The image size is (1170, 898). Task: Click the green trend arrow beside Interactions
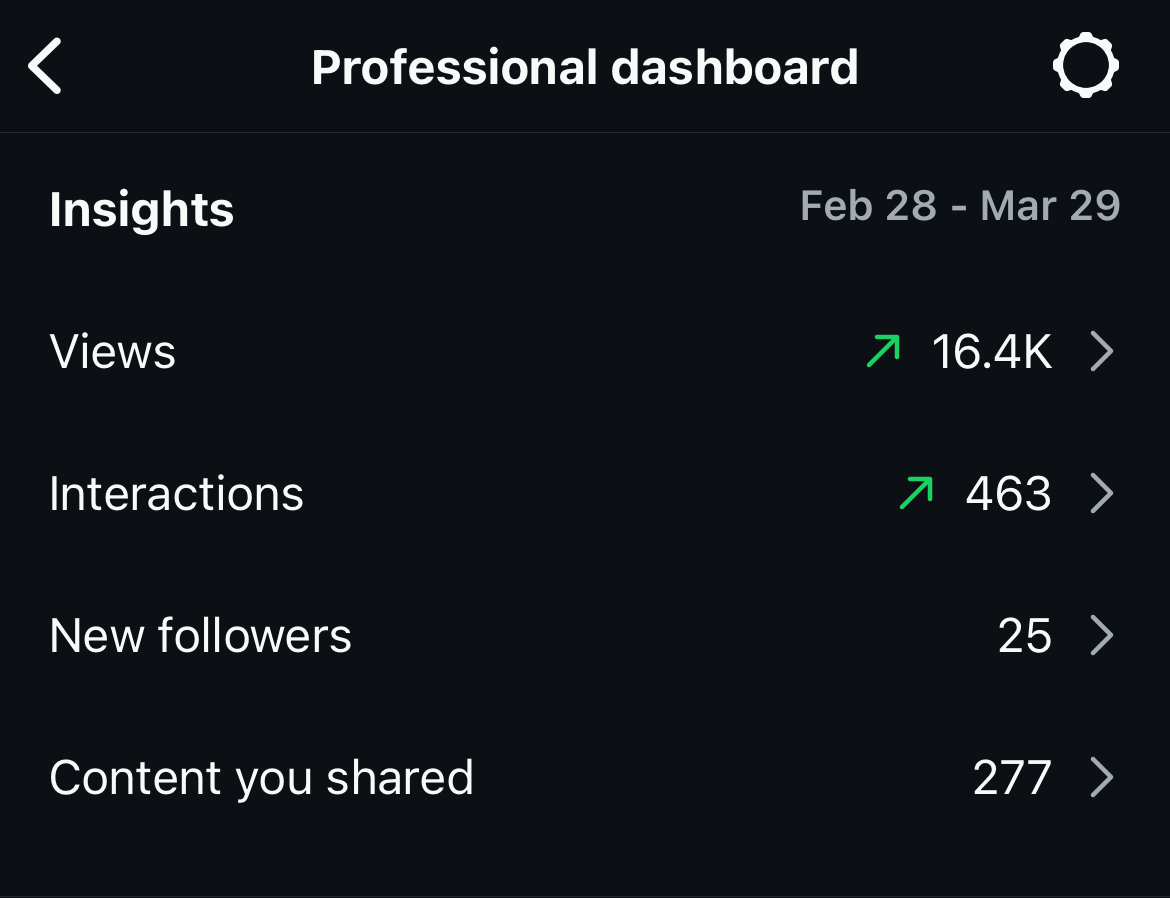(916, 493)
